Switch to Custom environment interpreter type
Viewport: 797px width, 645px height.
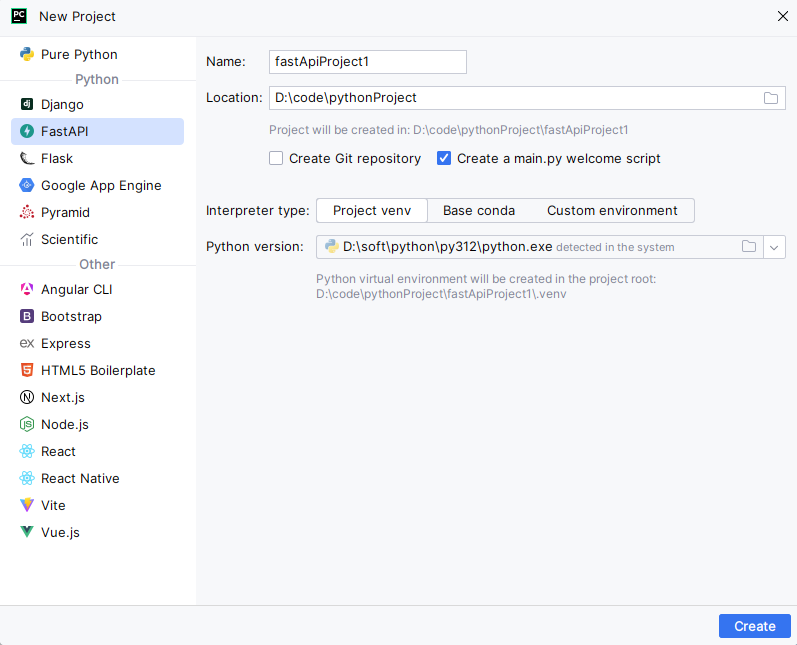tap(612, 210)
